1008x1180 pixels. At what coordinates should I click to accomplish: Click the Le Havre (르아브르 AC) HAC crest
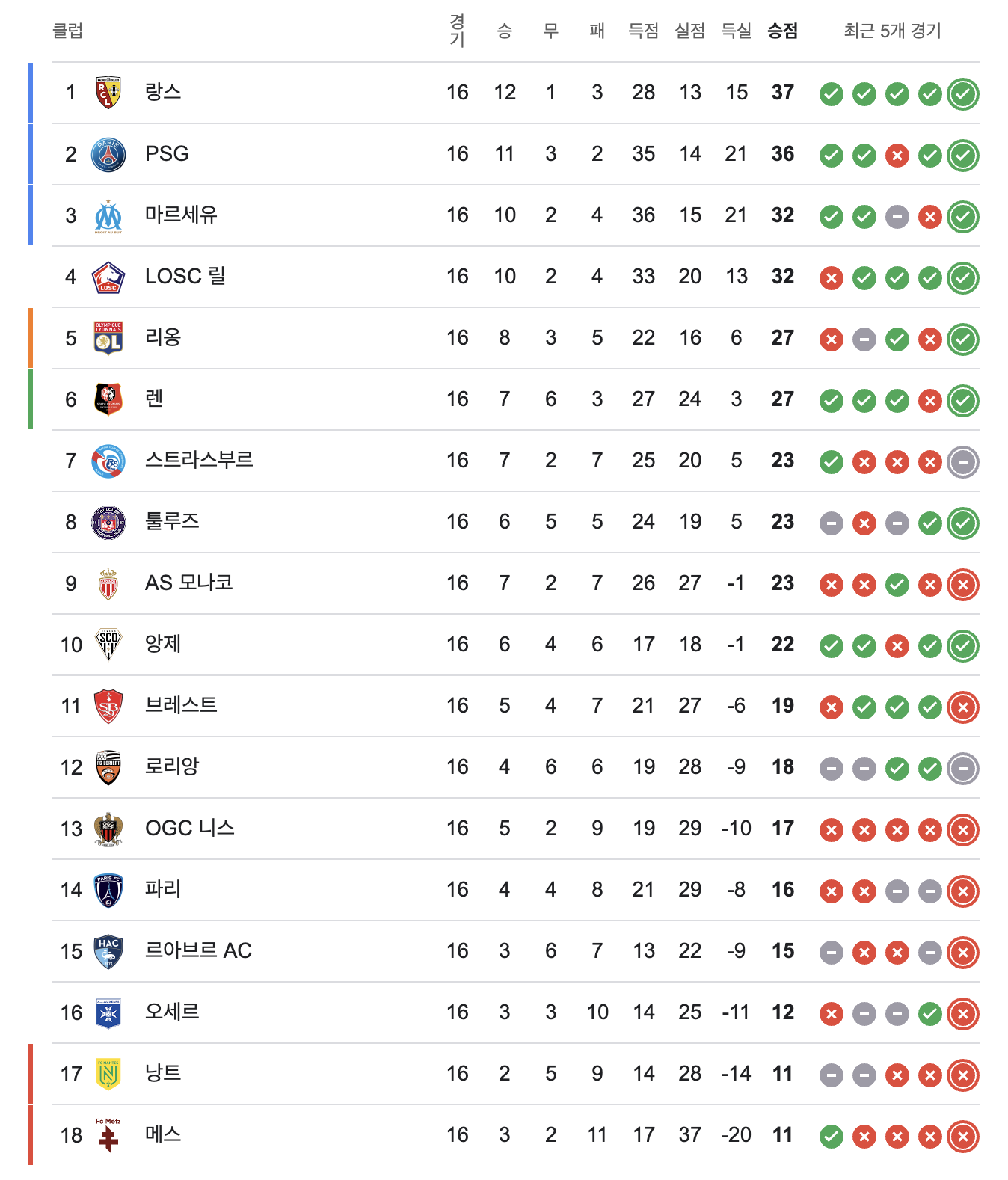click(x=108, y=952)
